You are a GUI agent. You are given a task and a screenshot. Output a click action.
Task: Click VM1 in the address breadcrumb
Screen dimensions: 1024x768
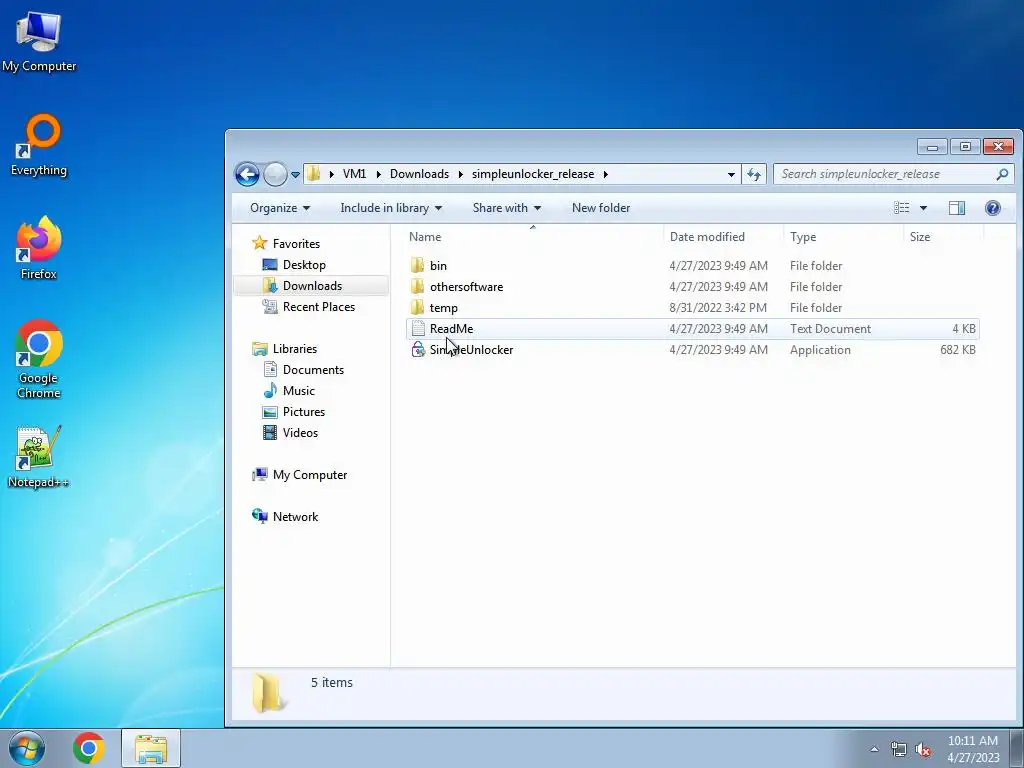pyautogui.click(x=354, y=174)
